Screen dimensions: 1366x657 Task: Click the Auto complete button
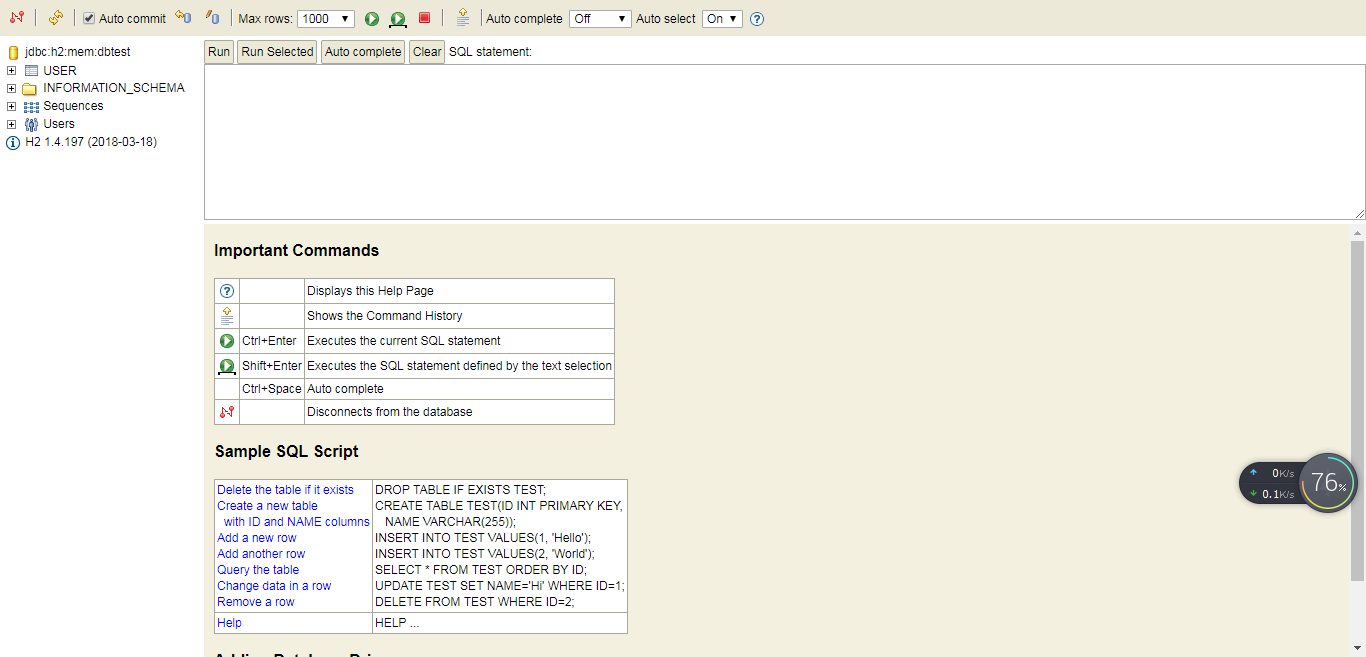[363, 52]
